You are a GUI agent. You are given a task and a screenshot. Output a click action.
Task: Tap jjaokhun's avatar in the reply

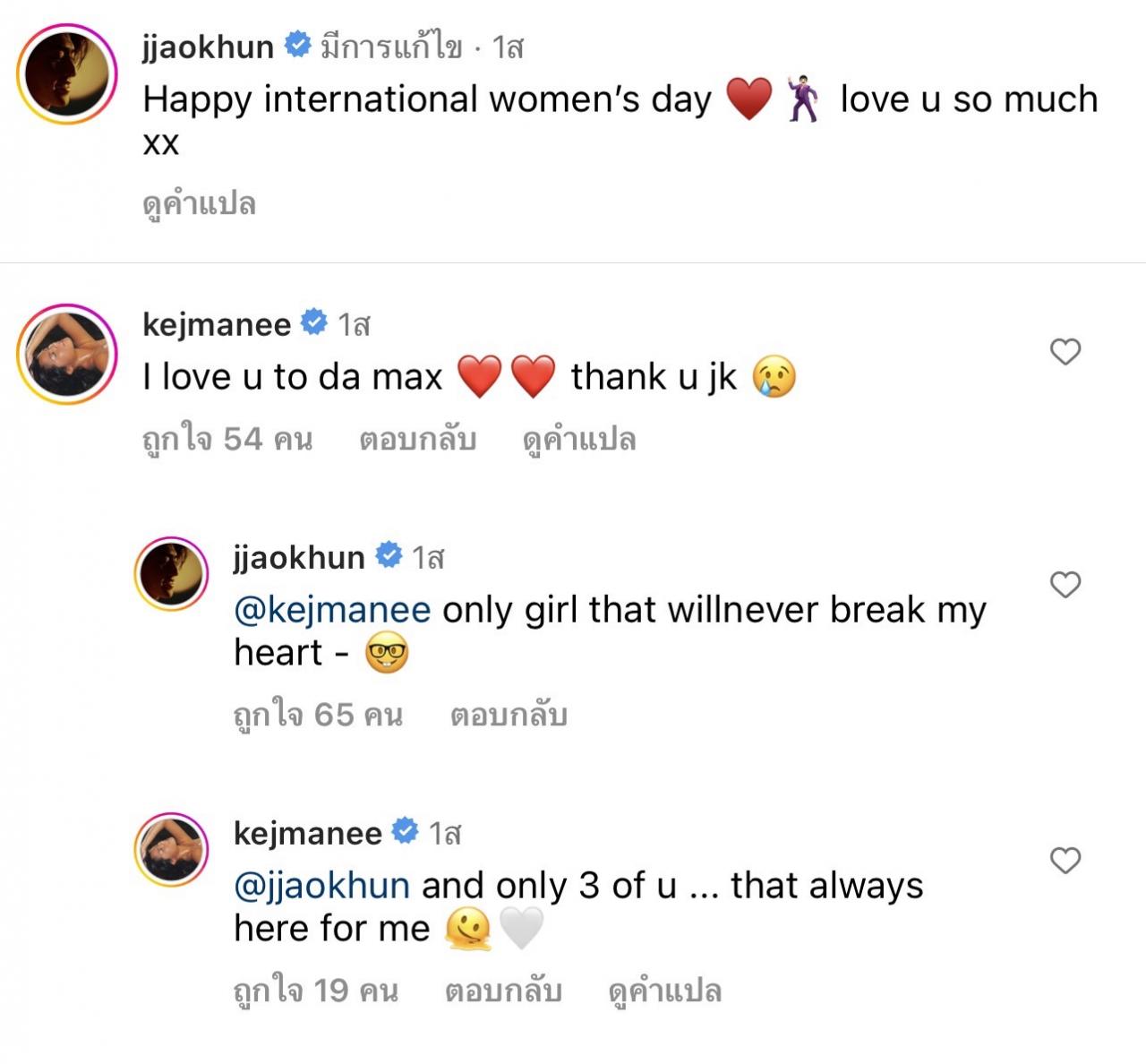[x=171, y=574]
